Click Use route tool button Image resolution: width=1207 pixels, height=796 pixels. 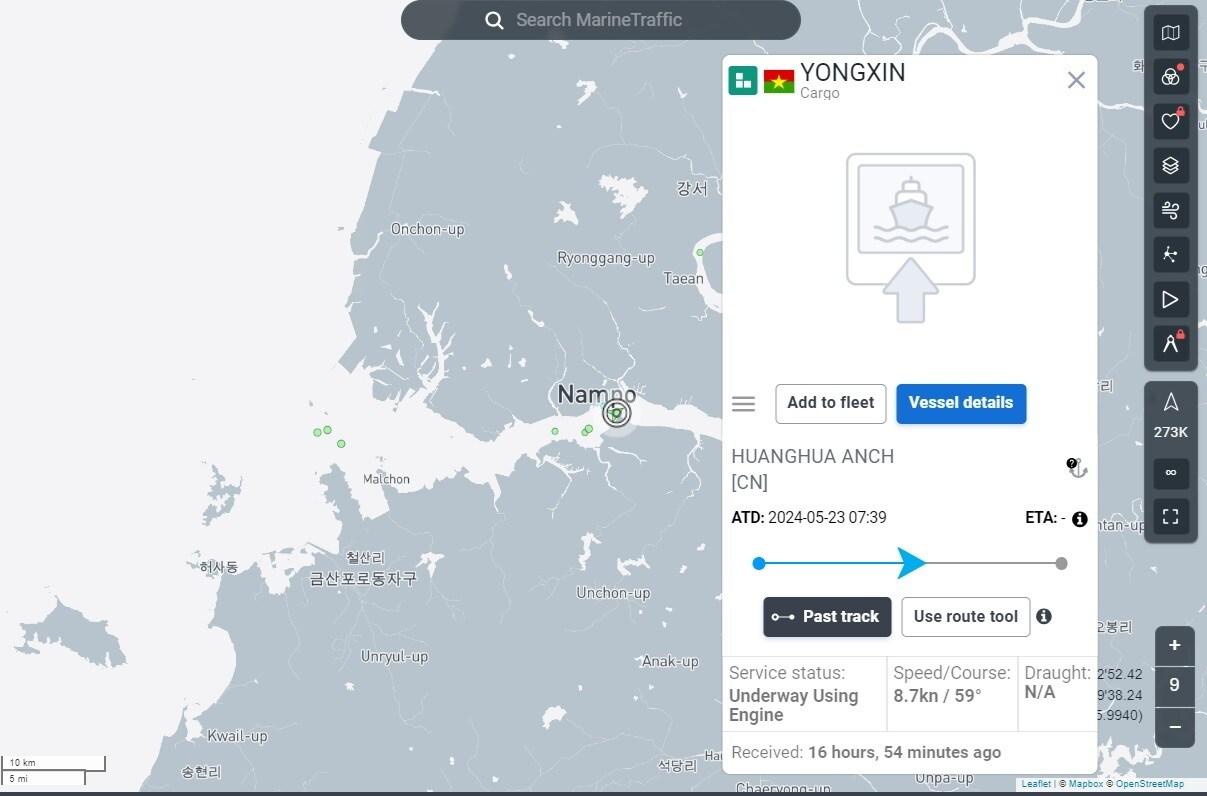[x=965, y=617]
